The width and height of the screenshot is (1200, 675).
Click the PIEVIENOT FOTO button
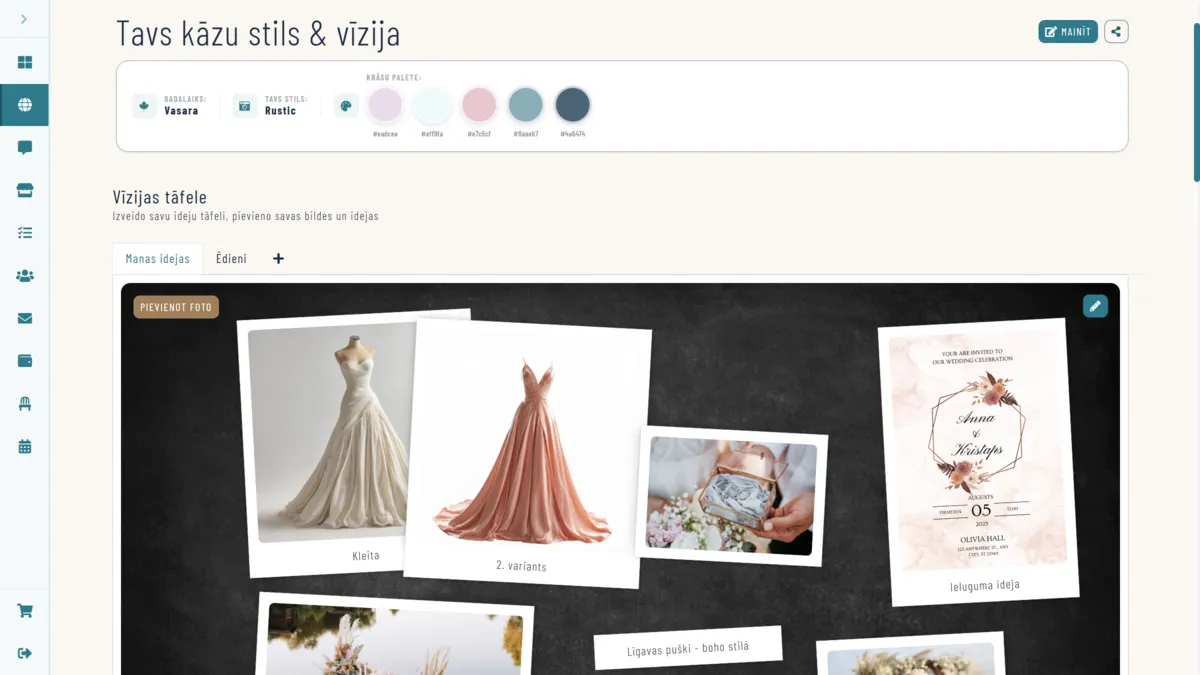pos(176,307)
